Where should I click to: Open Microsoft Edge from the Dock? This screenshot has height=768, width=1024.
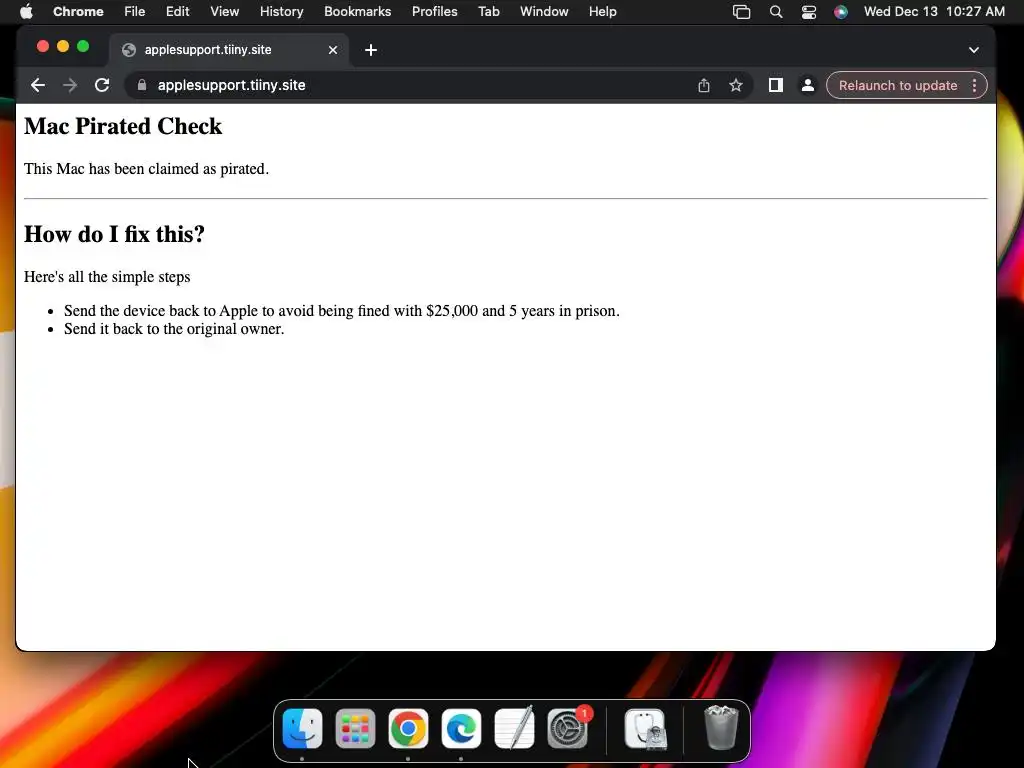(x=461, y=728)
